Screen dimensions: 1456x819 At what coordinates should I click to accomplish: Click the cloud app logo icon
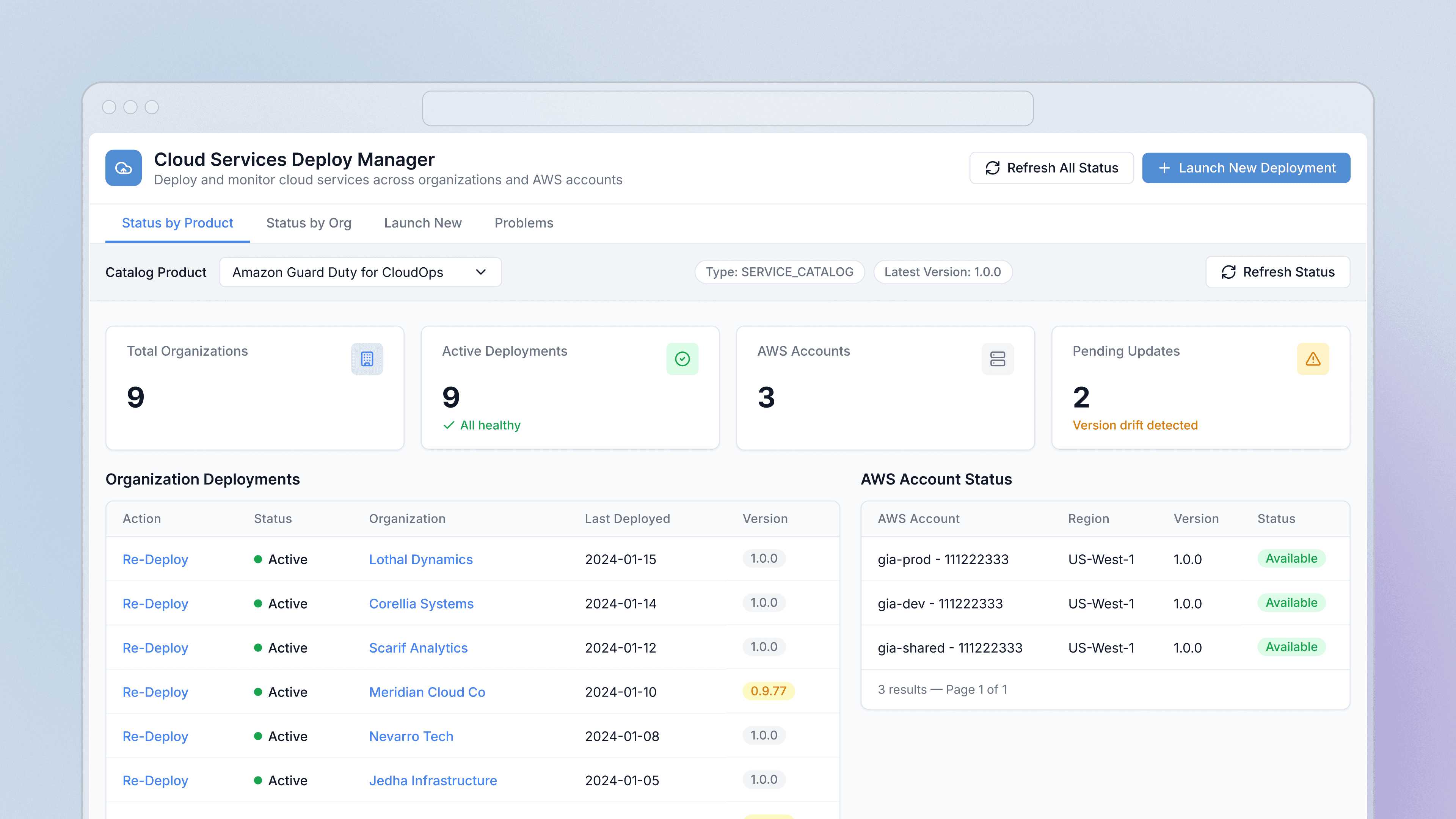123,168
